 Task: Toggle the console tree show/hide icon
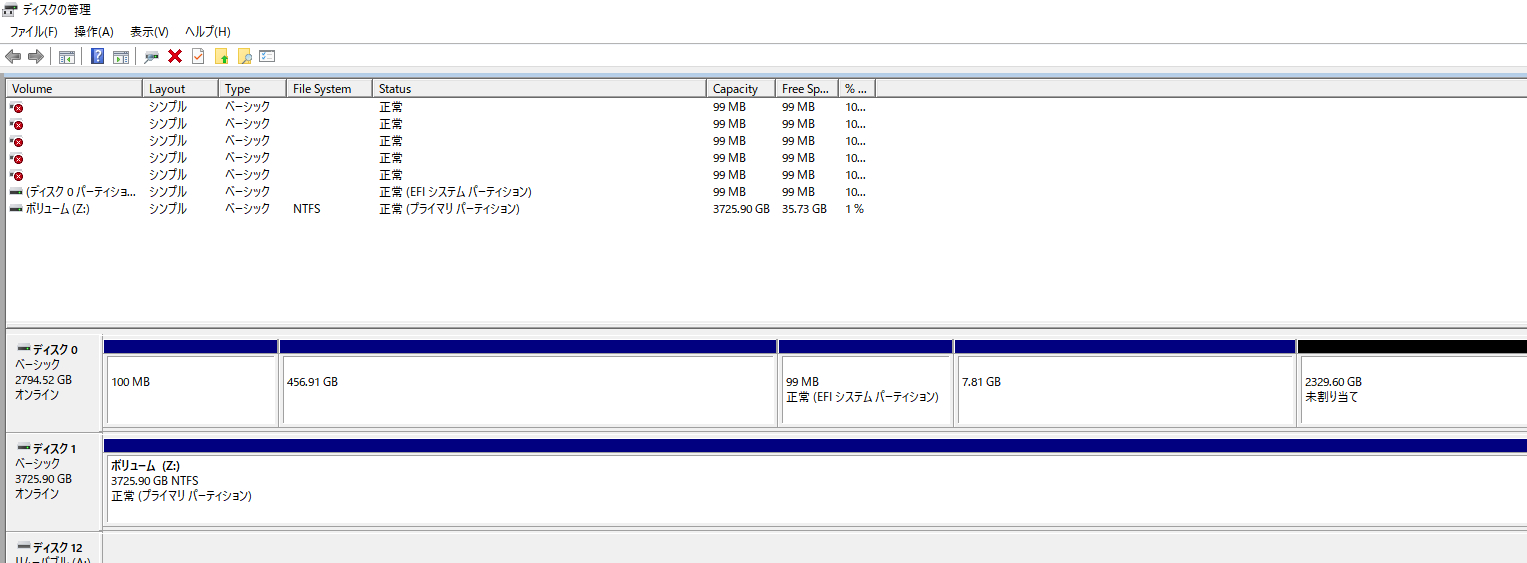pyautogui.click(x=67, y=56)
